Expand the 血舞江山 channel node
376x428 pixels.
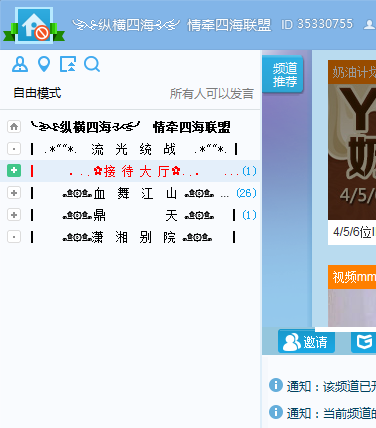point(14,193)
